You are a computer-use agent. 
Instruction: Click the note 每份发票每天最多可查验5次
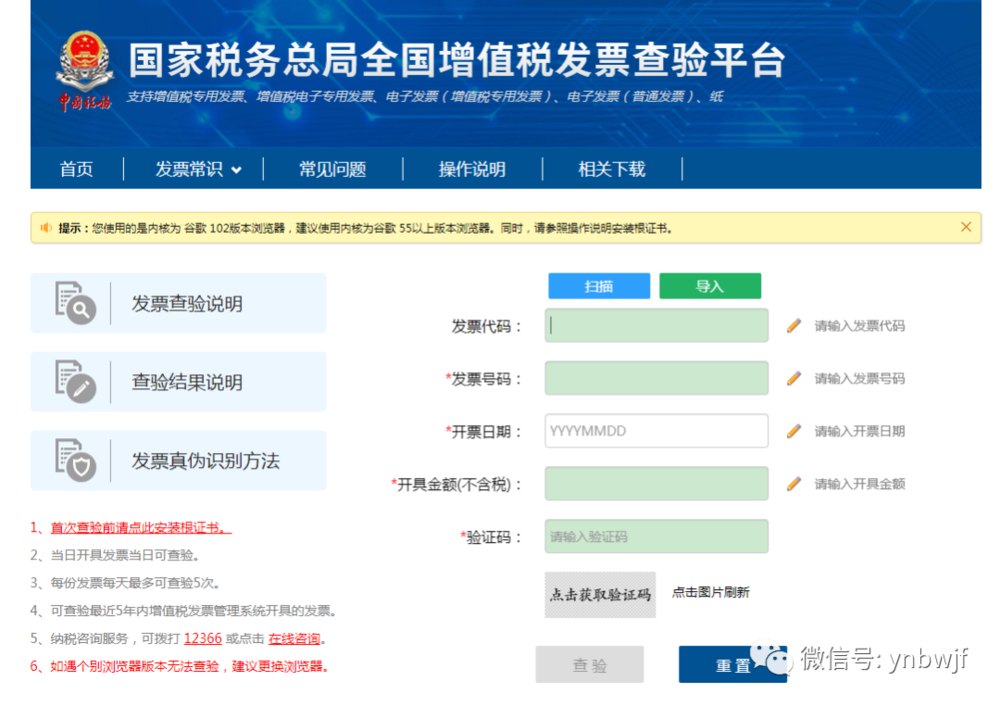pyautogui.click(x=125, y=583)
